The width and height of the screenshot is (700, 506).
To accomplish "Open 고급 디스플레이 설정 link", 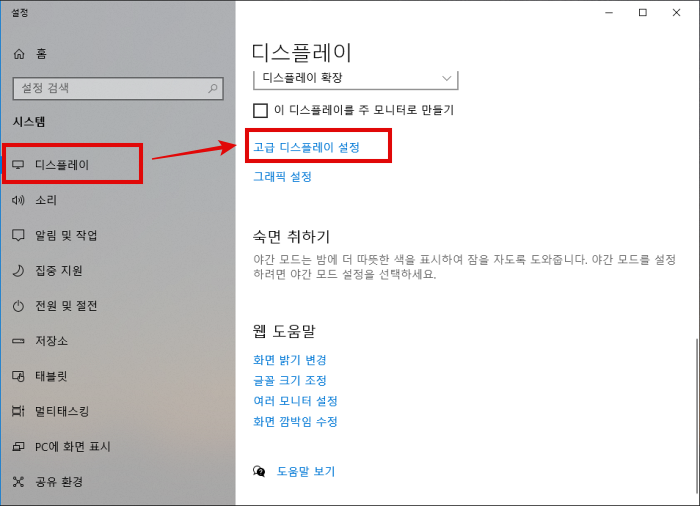I will pos(307,147).
